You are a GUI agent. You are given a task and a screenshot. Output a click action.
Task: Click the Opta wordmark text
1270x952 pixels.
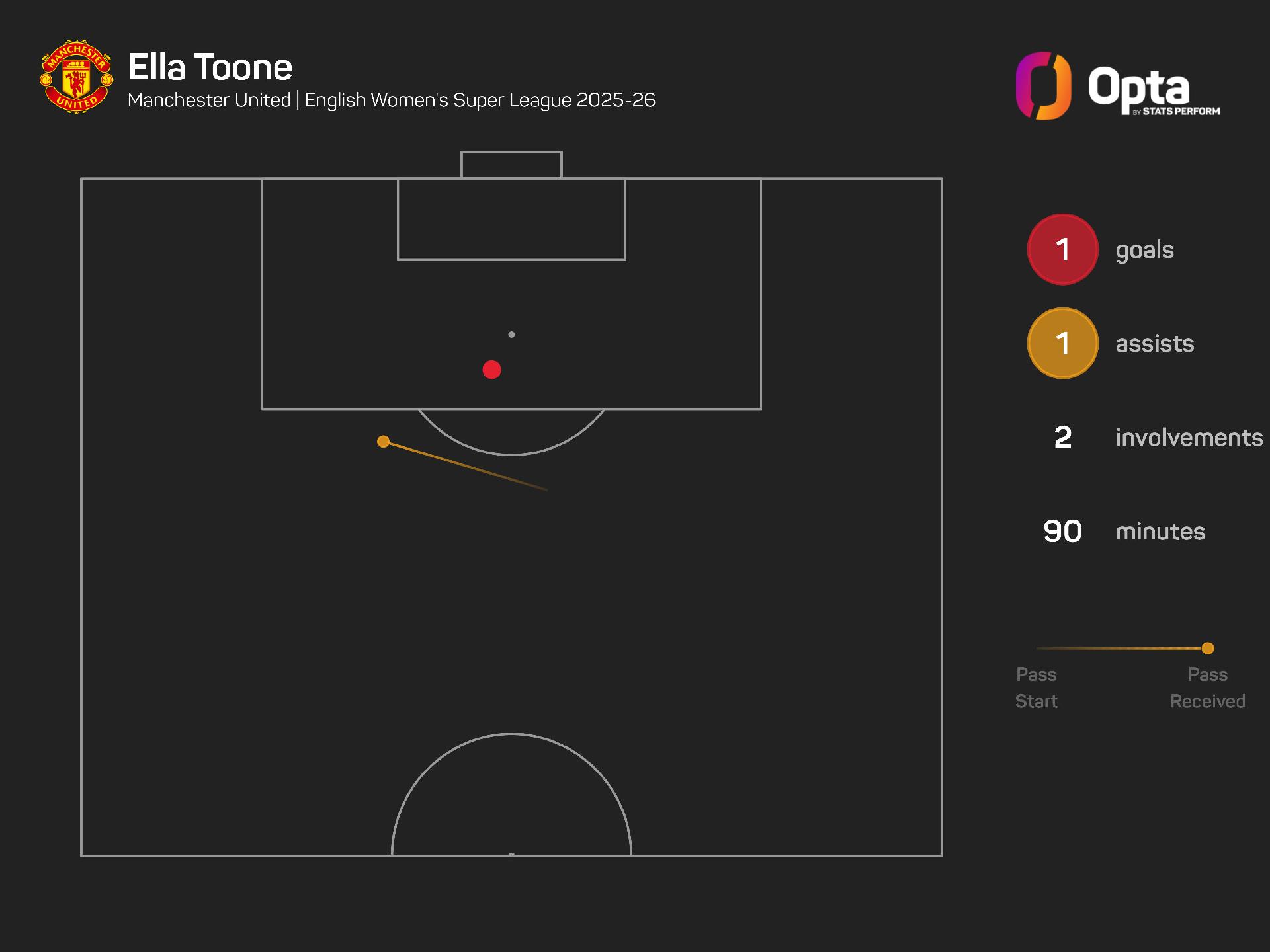(1139, 86)
